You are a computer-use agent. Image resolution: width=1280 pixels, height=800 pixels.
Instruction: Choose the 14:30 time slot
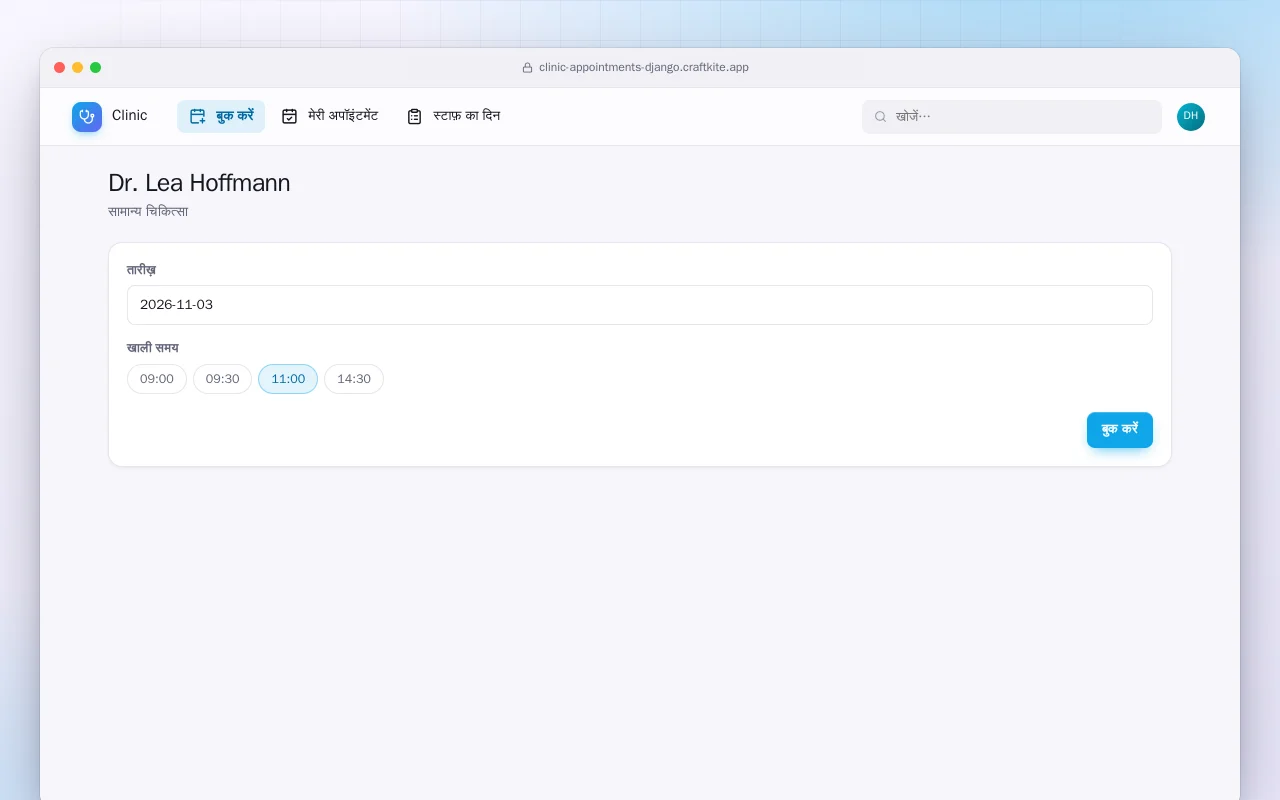pyautogui.click(x=354, y=379)
